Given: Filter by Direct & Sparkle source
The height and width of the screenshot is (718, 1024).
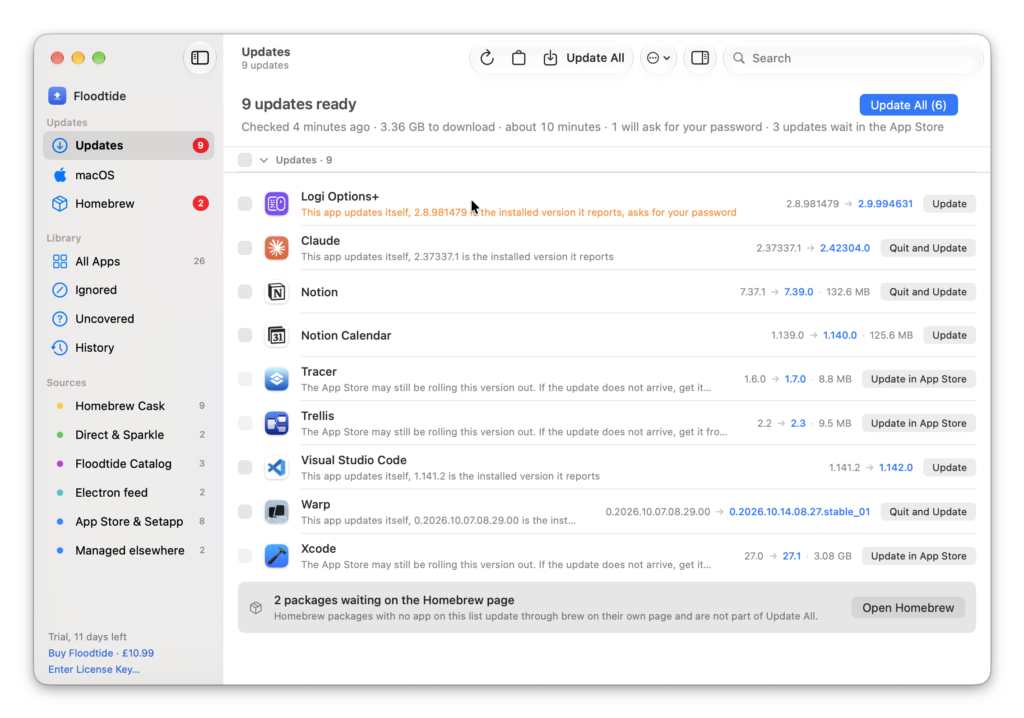Looking at the screenshot, I should tap(129, 435).
